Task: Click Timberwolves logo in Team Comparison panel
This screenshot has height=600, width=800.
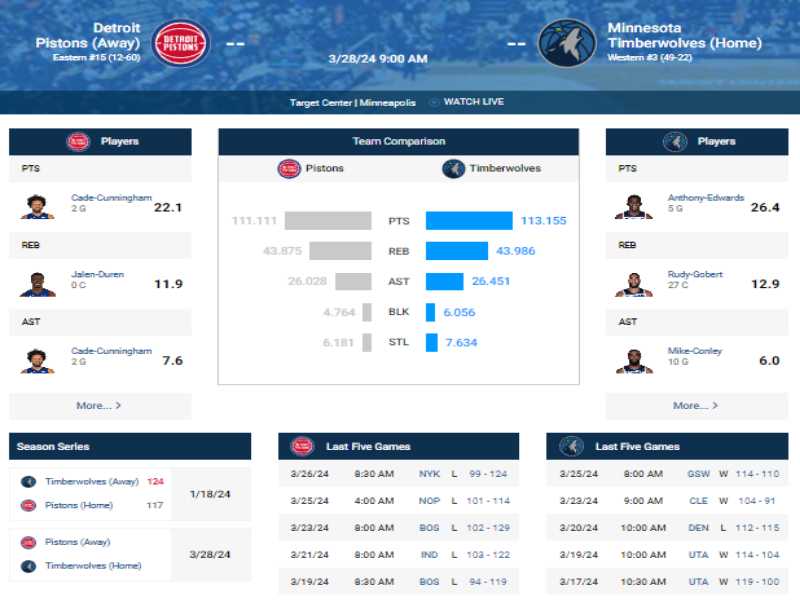Action: coord(454,168)
